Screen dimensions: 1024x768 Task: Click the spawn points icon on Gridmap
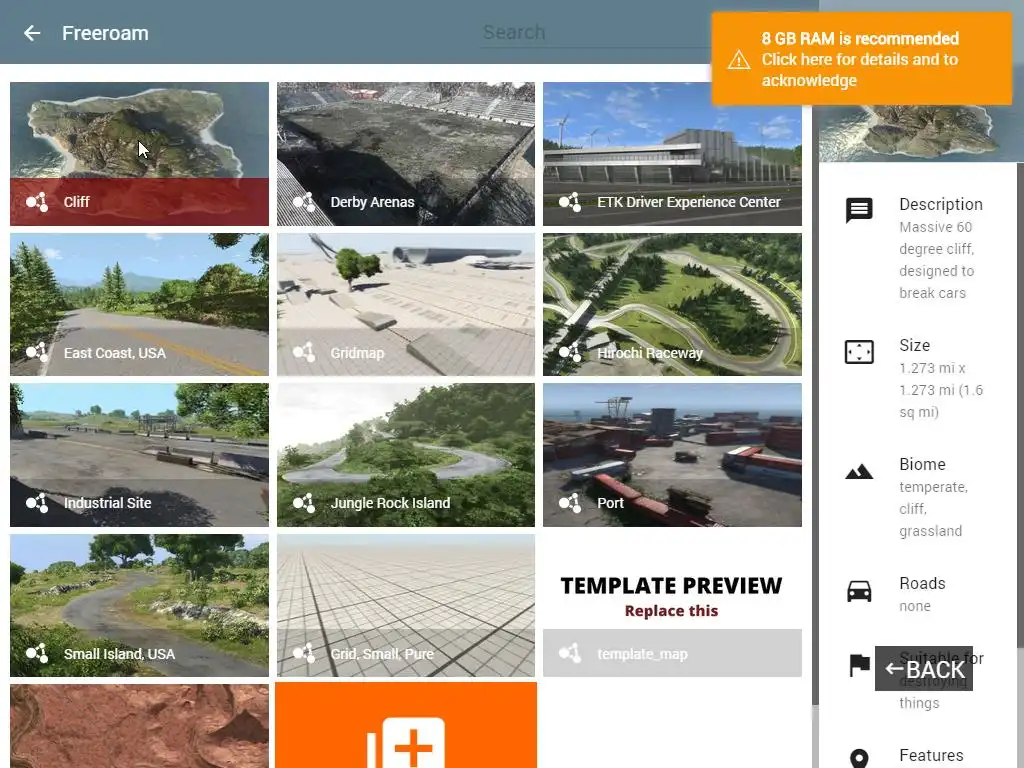tap(304, 353)
